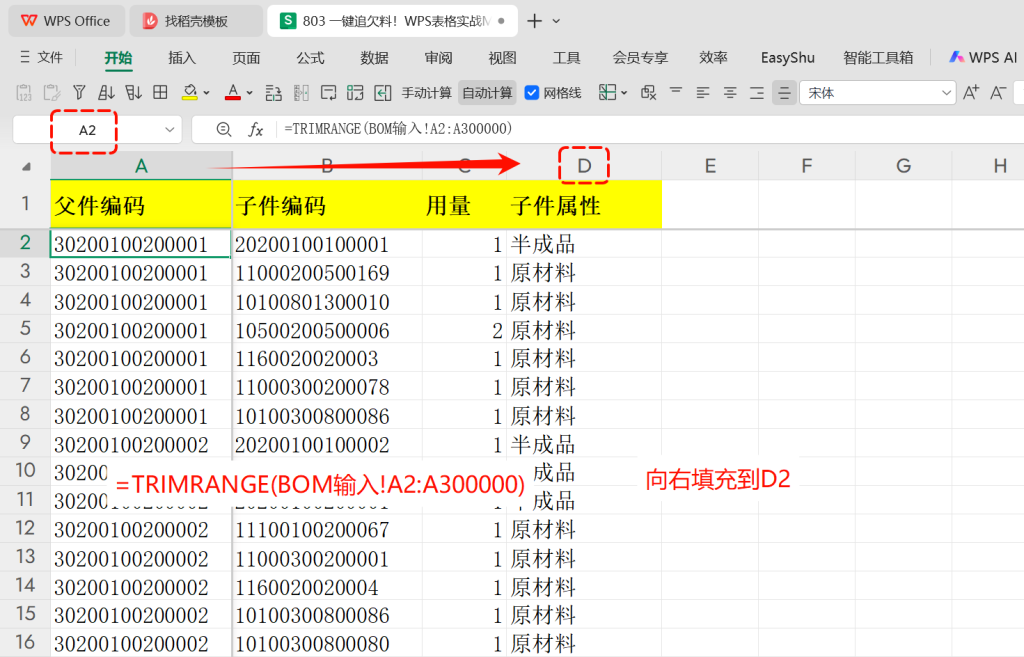Sort descending with the funnel-arrow icon
1024x657 pixels.
(x=133, y=93)
